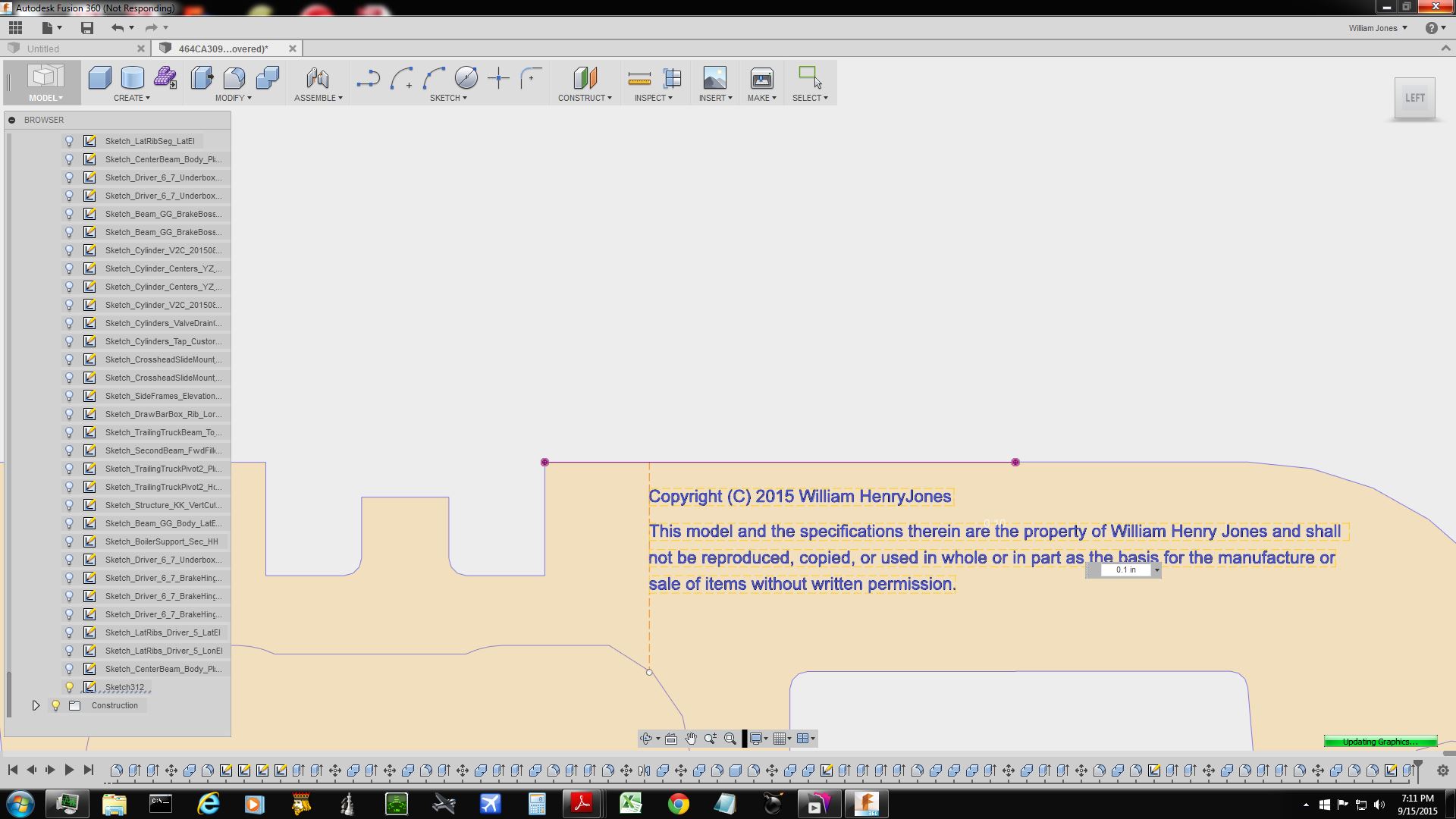Play the timeline
Viewport: 1456px width, 819px height.
[69, 770]
